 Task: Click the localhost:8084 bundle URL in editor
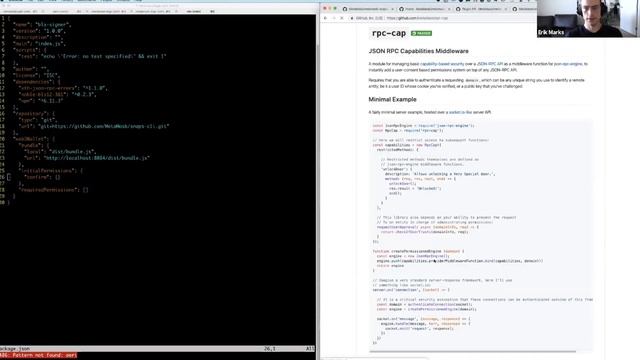click(97, 158)
